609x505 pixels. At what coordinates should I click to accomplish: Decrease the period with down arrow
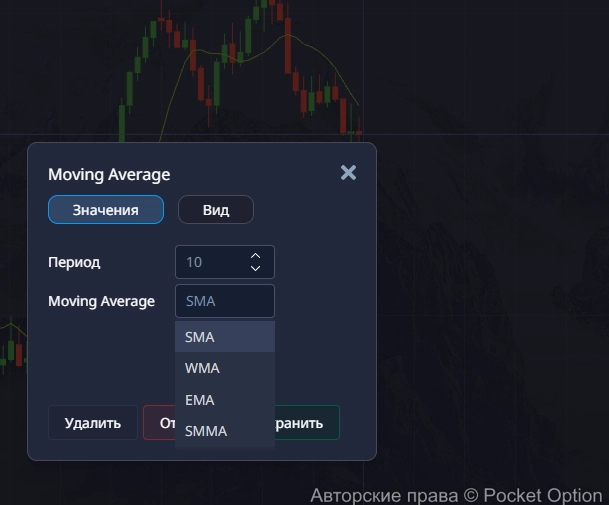255,268
